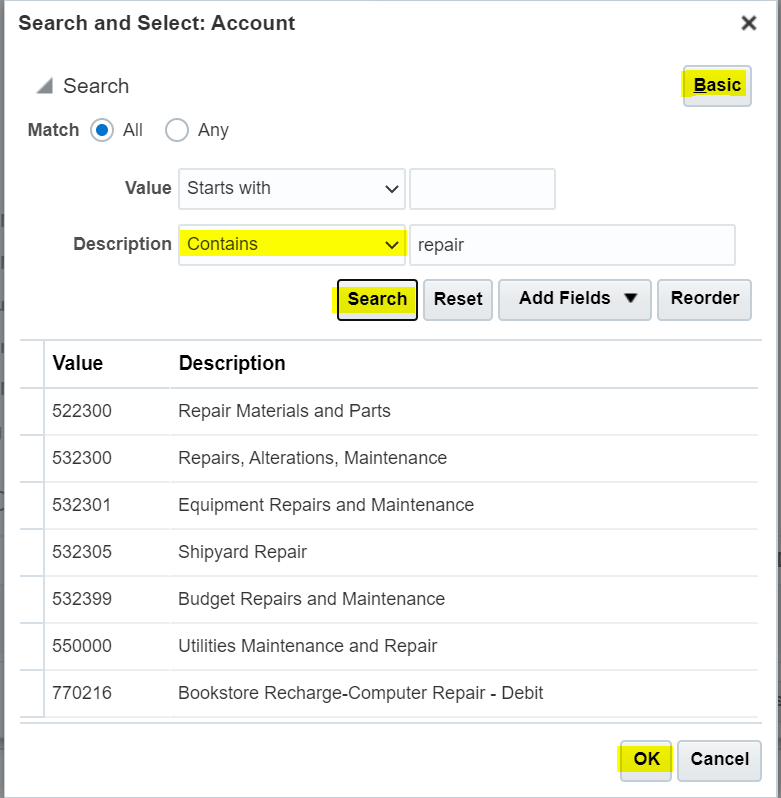
Task: Switch to Basic search mode
Action: click(x=717, y=86)
